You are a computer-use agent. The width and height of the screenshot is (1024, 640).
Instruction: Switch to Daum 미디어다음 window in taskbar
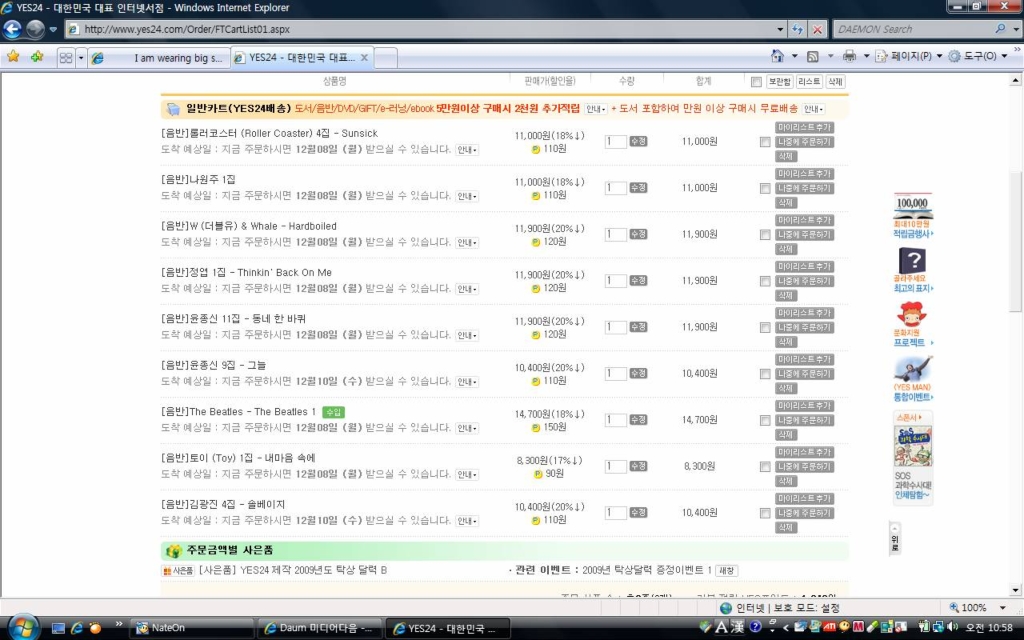tap(319, 628)
